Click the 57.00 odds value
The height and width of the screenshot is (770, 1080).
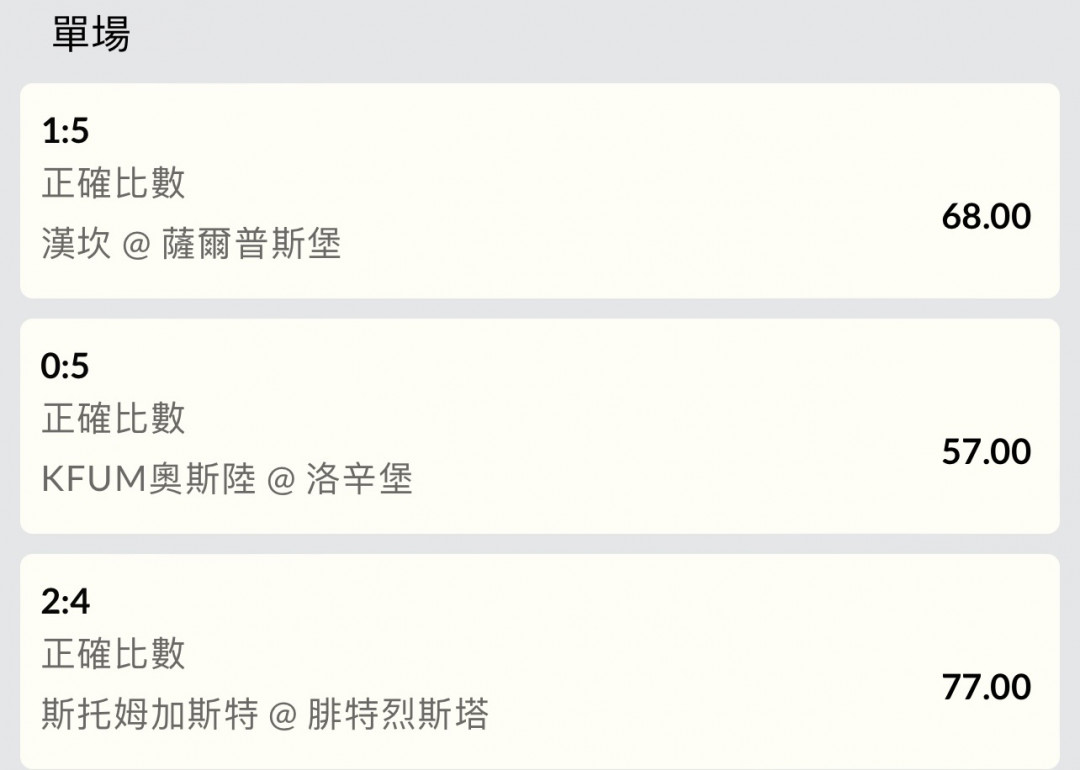point(985,451)
